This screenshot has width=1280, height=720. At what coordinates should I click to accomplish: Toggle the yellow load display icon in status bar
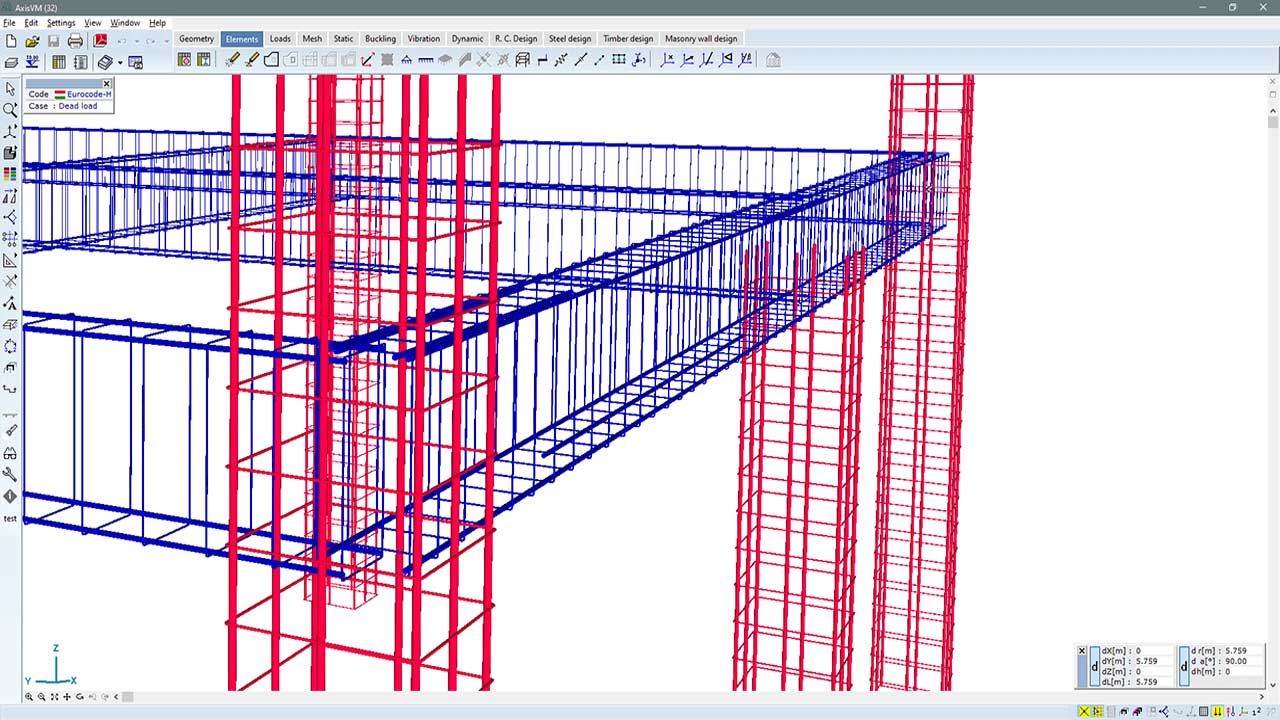(x=1217, y=711)
